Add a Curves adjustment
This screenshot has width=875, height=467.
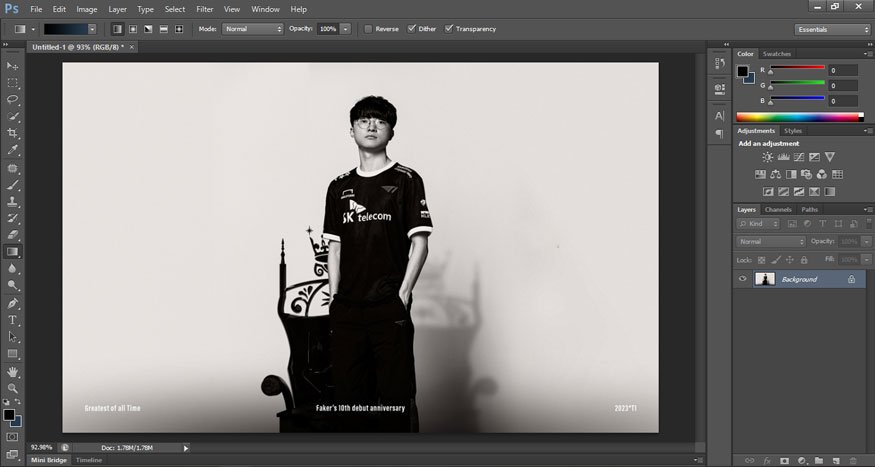799,157
